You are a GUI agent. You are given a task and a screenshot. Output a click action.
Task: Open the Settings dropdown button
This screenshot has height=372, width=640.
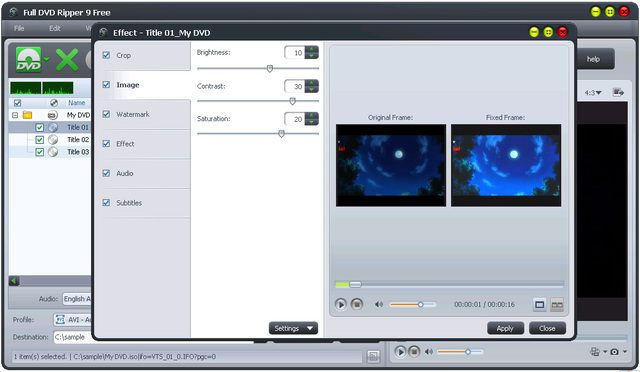tap(293, 328)
